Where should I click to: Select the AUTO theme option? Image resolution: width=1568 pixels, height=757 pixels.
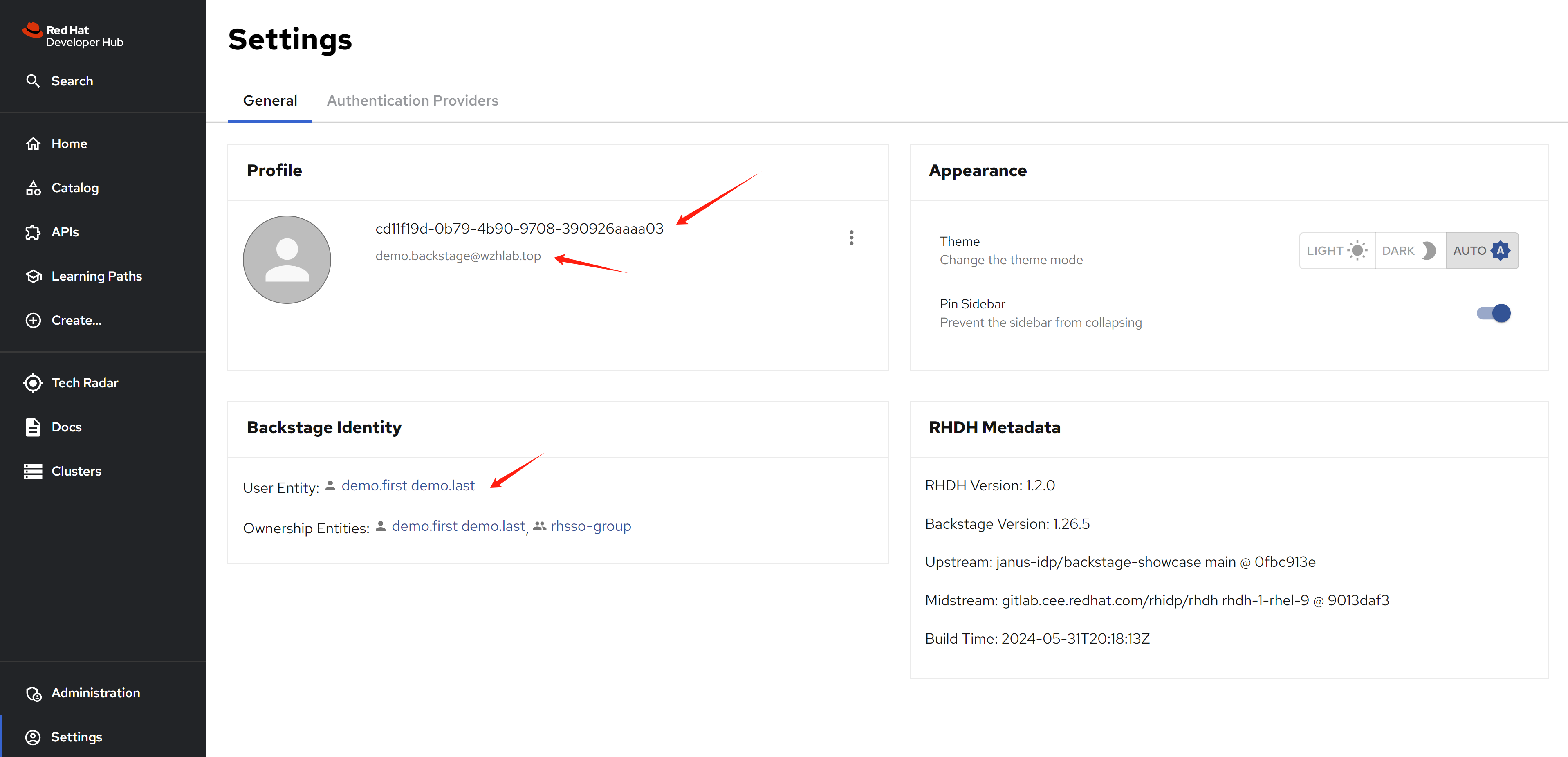pos(1481,250)
